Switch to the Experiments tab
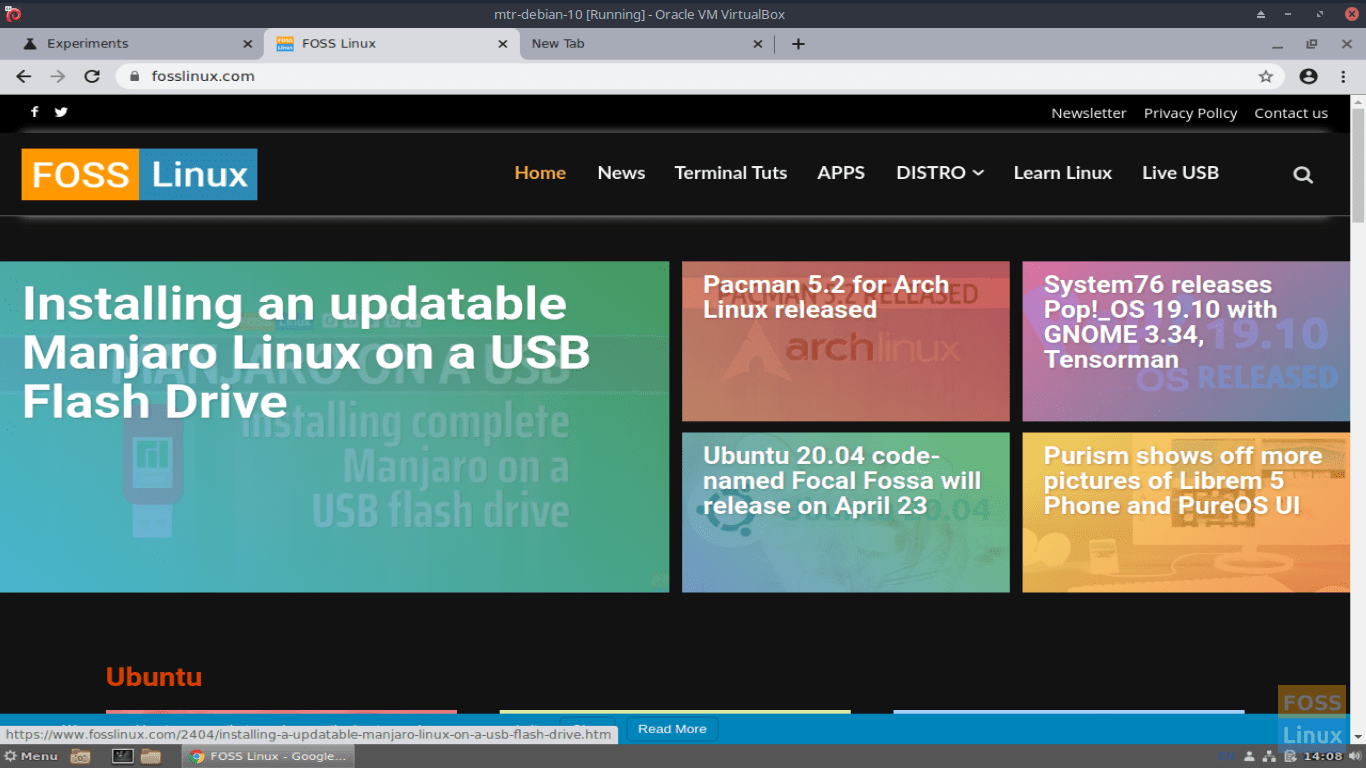The image size is (1366, 768). (x=135, y=44)
